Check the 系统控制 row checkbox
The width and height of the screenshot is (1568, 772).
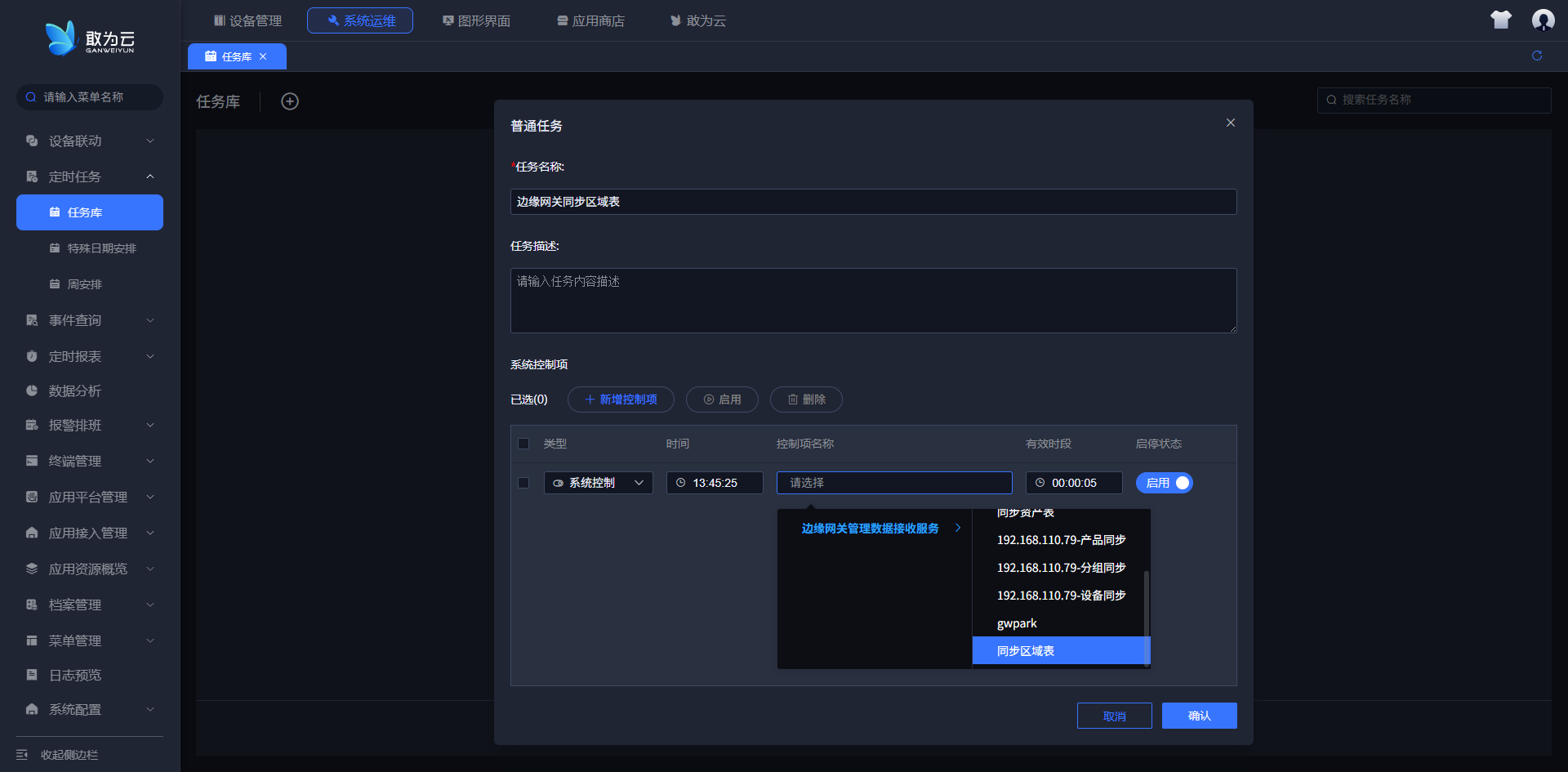tap(523, 483)
